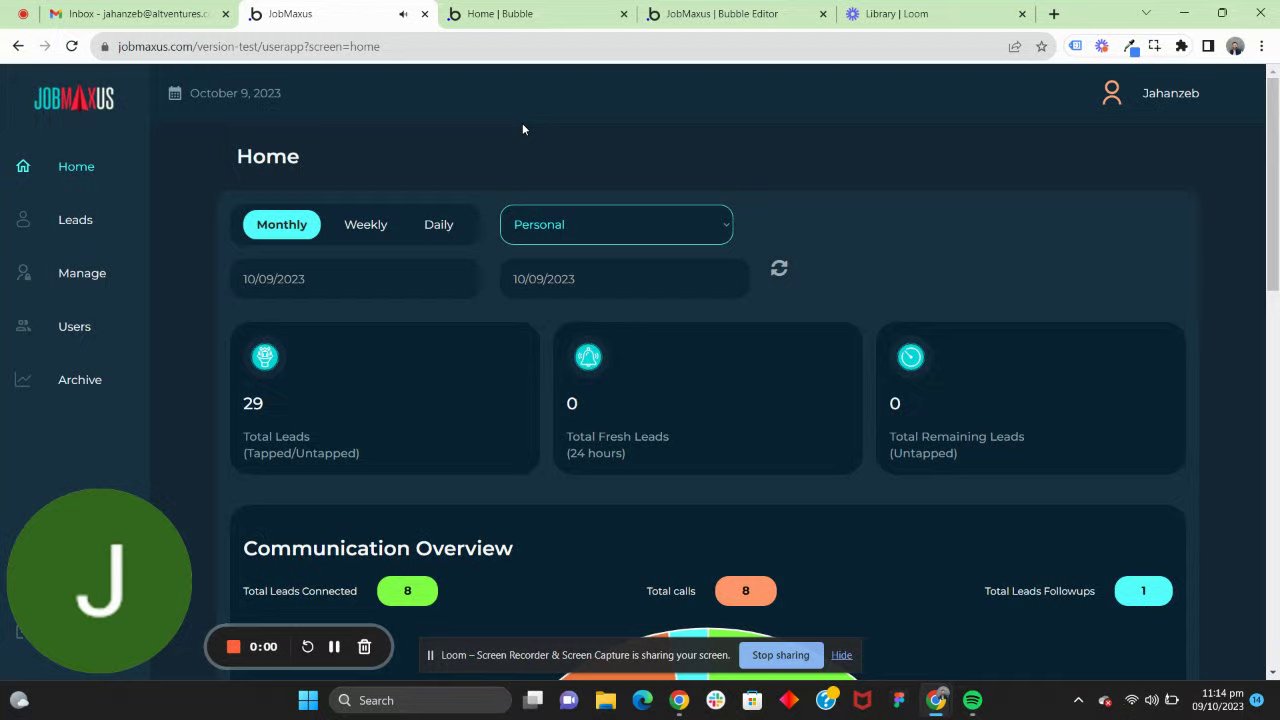This screenshot has height=720, width=1280.
Task: Delete the Loom recording with the trash icon
Action: [x=364, y=647]
